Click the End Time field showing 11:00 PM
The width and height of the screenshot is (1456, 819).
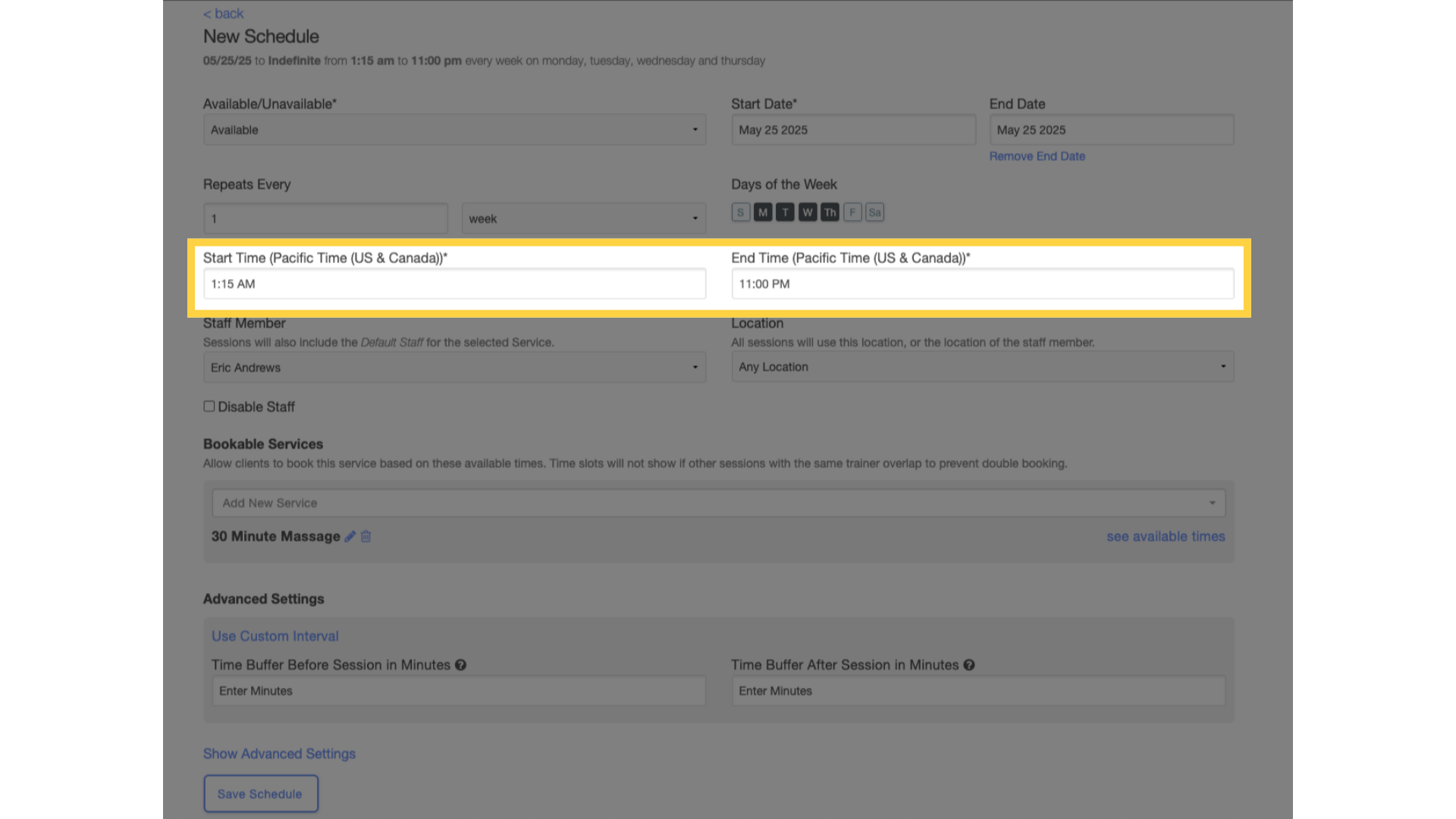click(x=982, y=284)
